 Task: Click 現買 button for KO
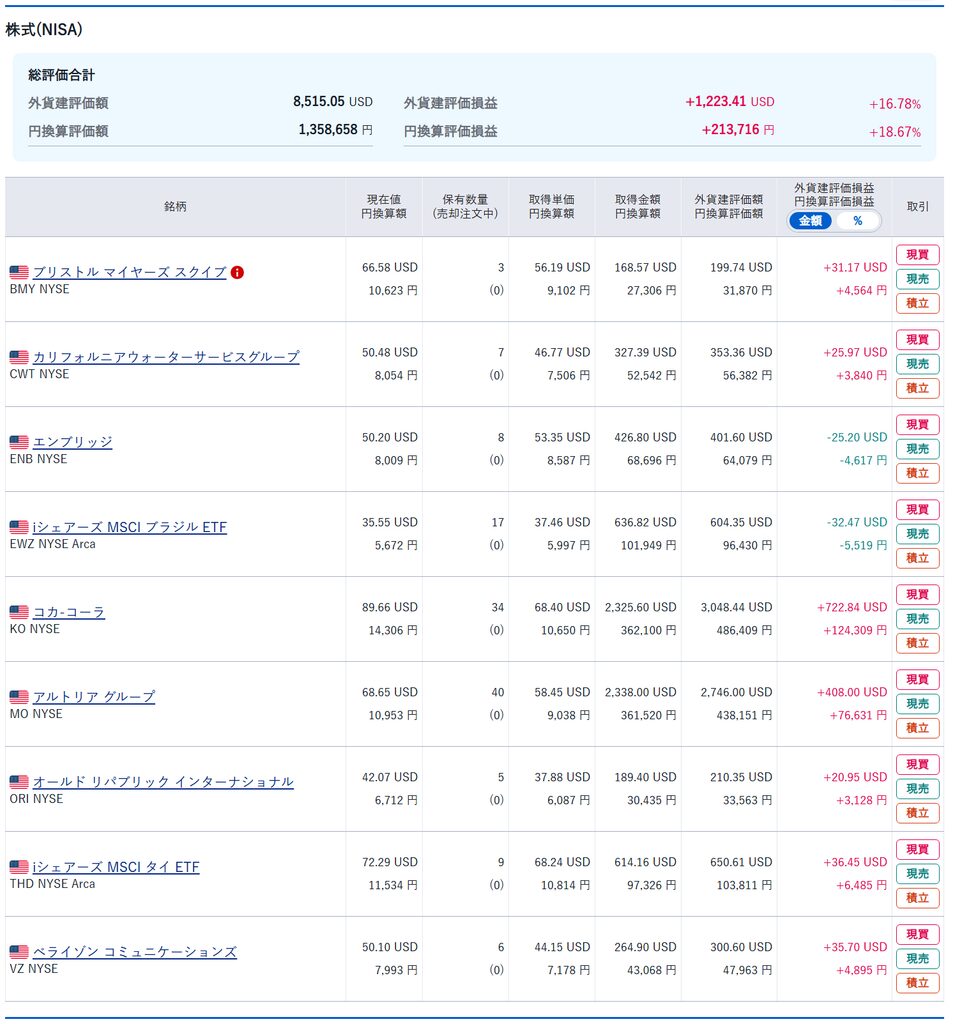click(917, 594)
